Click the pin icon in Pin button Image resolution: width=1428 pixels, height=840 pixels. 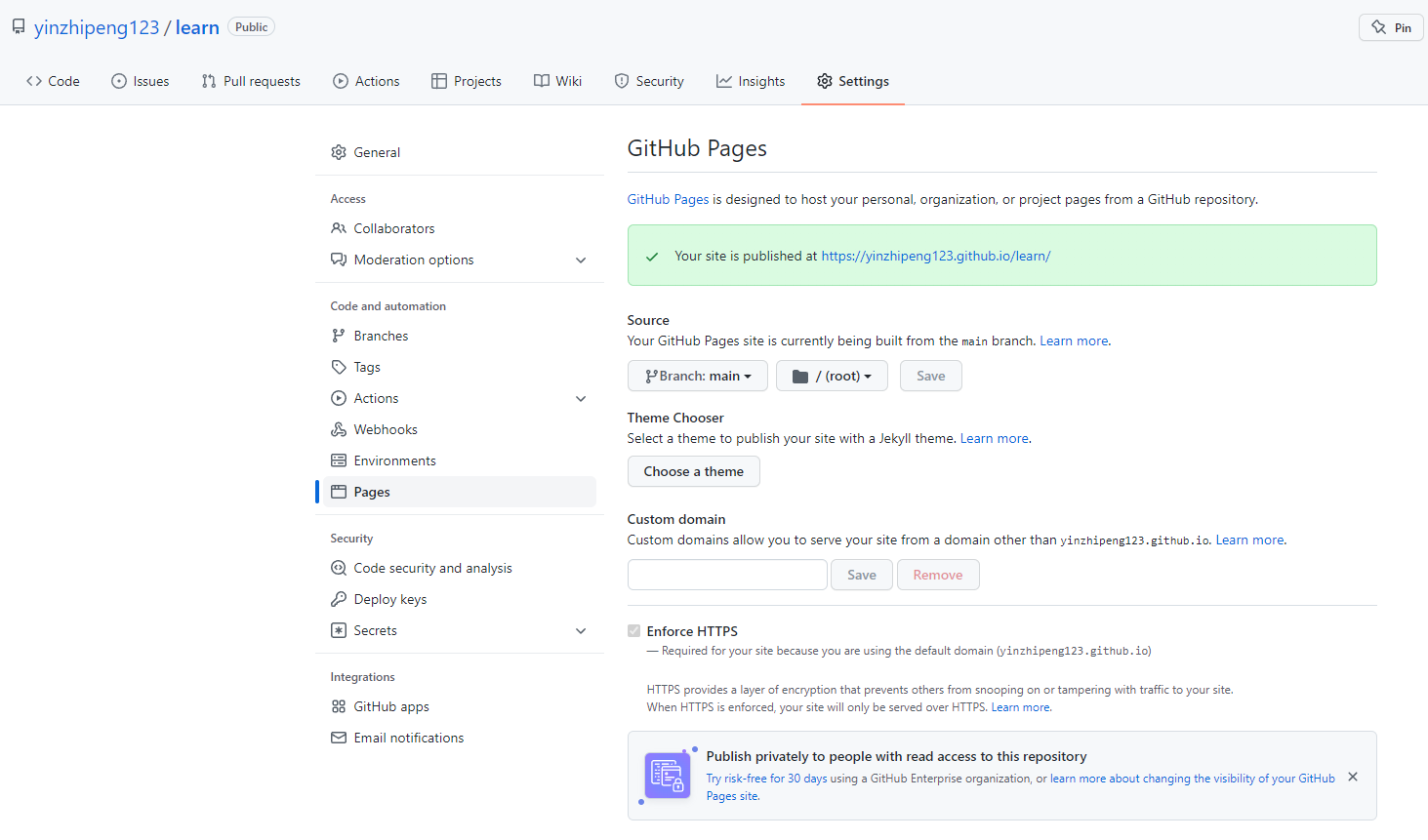pyautogui.click(x=1379, y=27)
